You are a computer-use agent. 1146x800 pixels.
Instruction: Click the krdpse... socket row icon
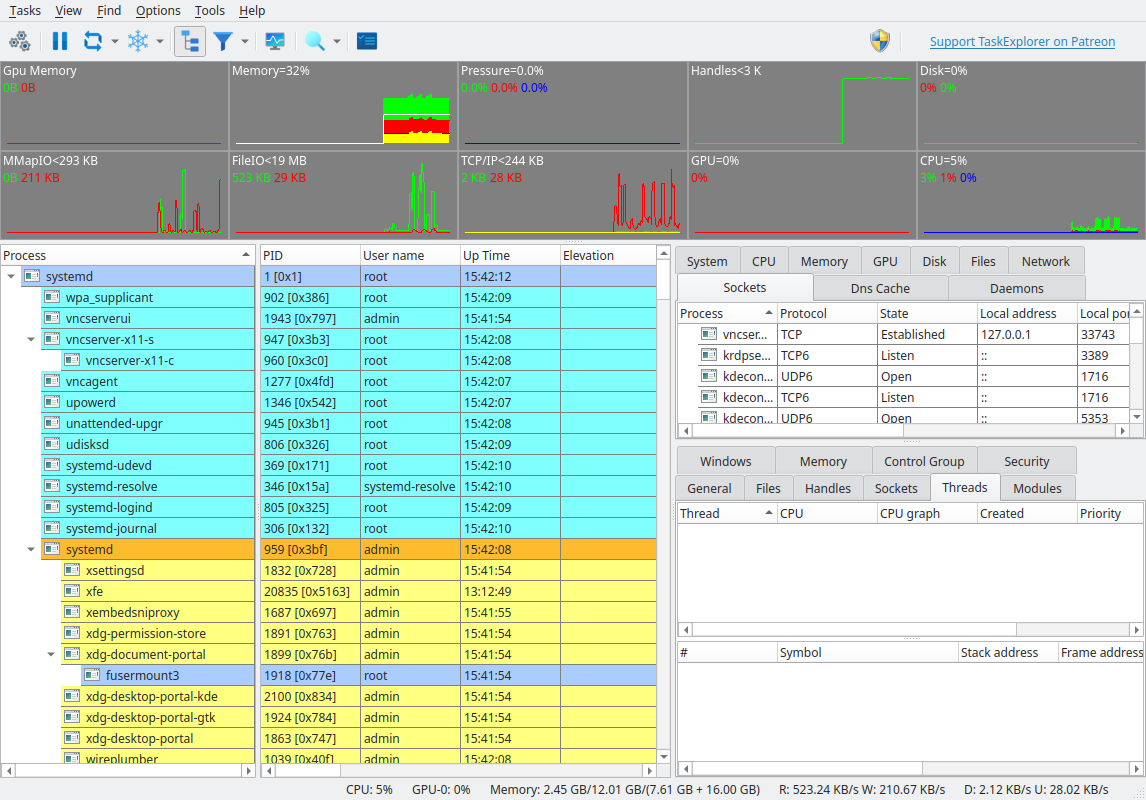[709, 354]
